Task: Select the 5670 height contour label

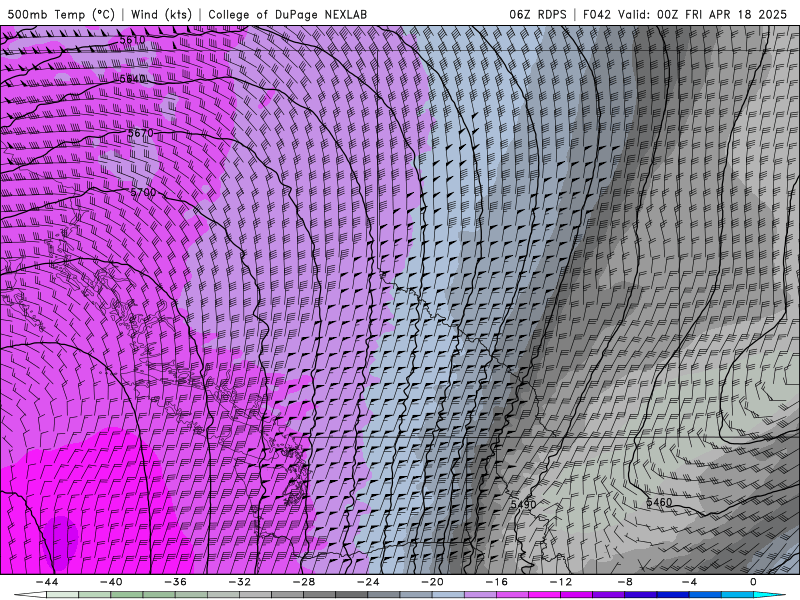Action: (140, 133)
